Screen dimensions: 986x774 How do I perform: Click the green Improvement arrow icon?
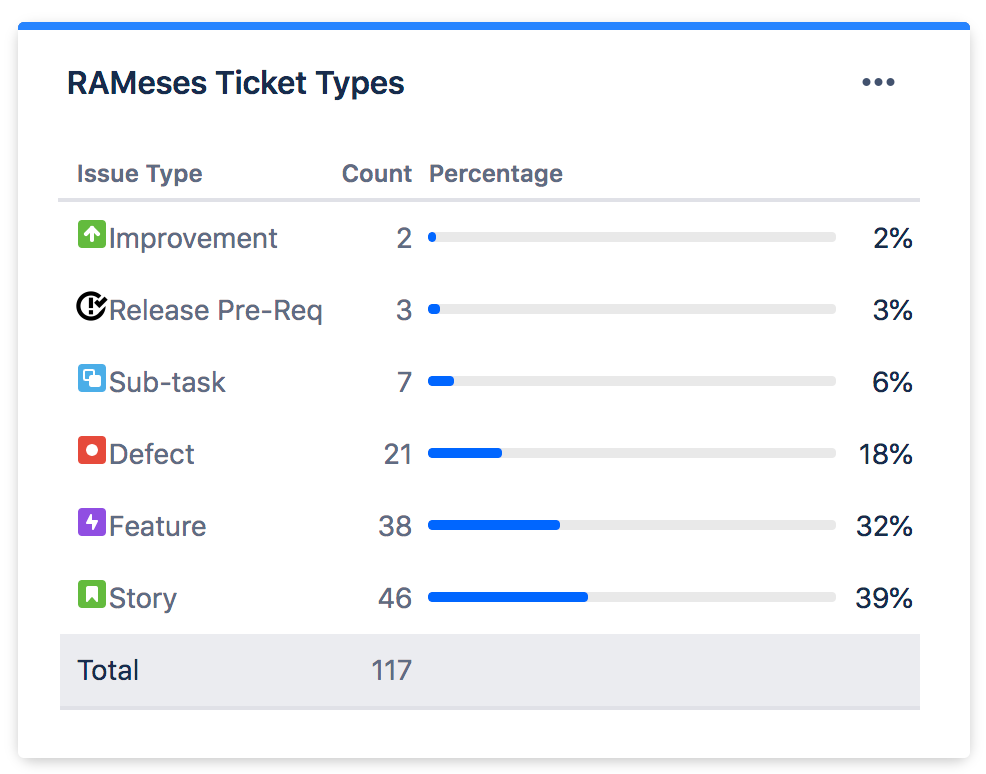point(92,235)
